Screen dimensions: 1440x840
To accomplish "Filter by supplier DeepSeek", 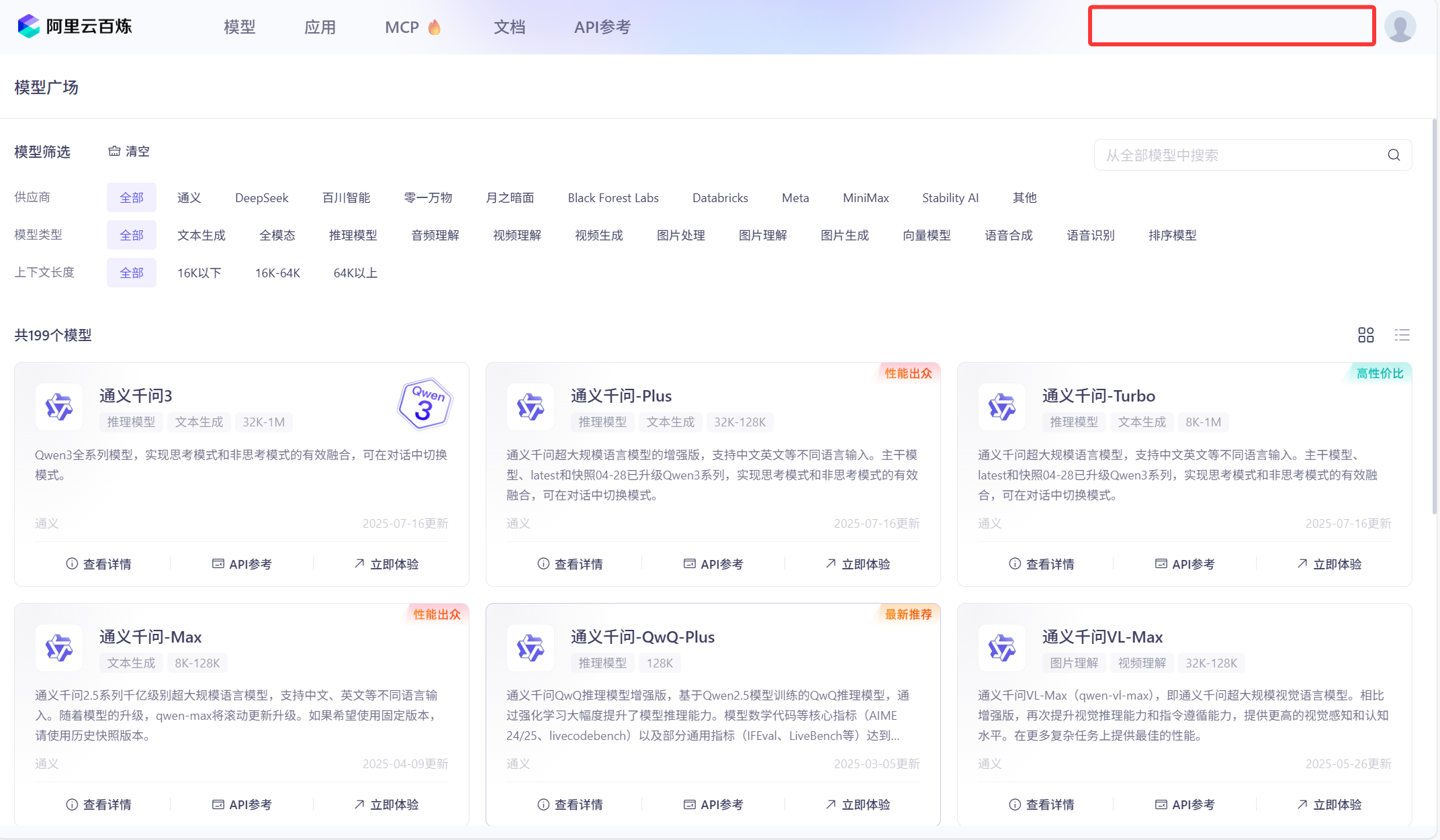I will coord(262,197).
